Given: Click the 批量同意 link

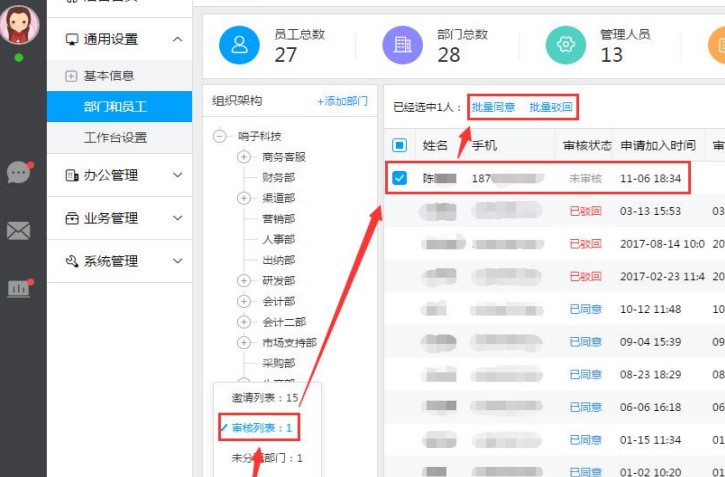Looking at the screenshot, I should pos(493,107).
